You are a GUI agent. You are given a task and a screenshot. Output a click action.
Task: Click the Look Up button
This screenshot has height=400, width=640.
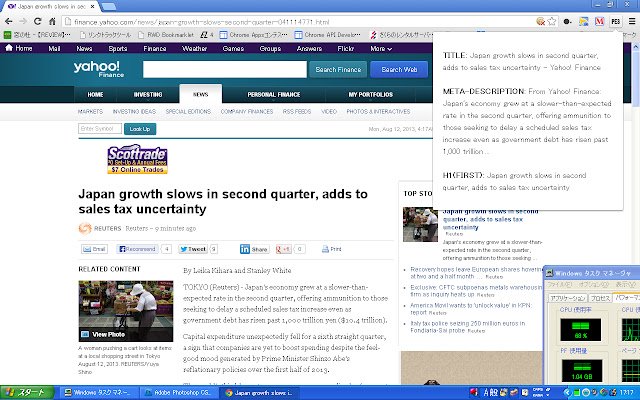point(140,129)
